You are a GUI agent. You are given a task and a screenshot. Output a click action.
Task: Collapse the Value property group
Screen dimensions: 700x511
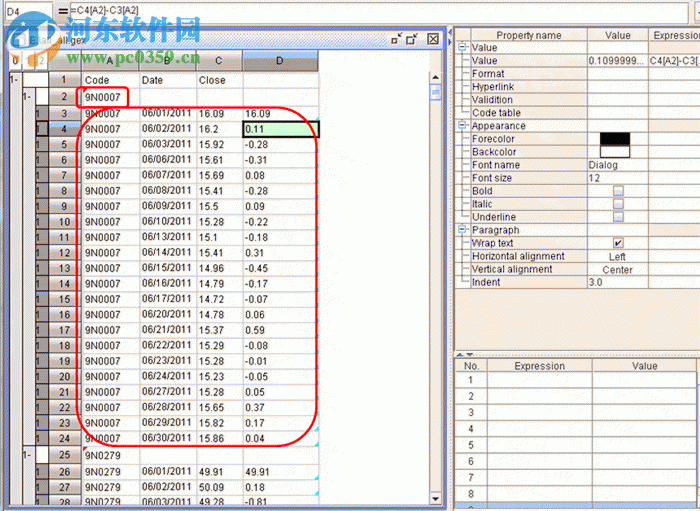tap(463, 48)
